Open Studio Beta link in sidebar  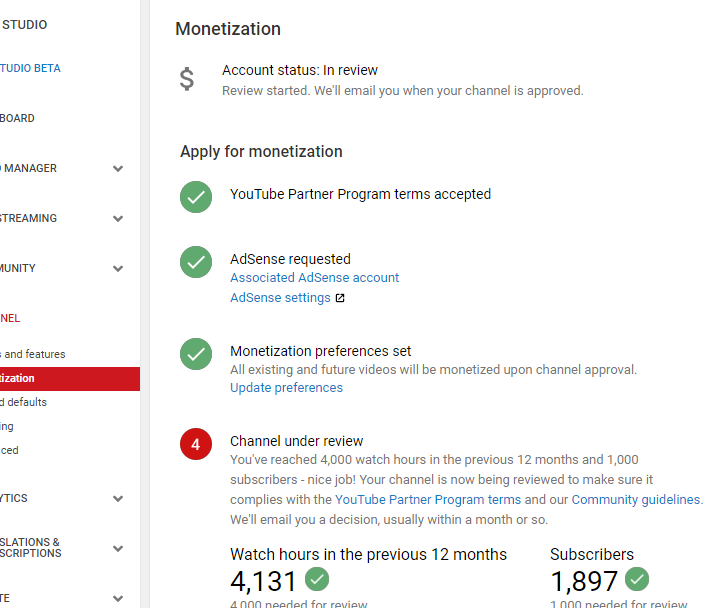(x=30, y=68)
